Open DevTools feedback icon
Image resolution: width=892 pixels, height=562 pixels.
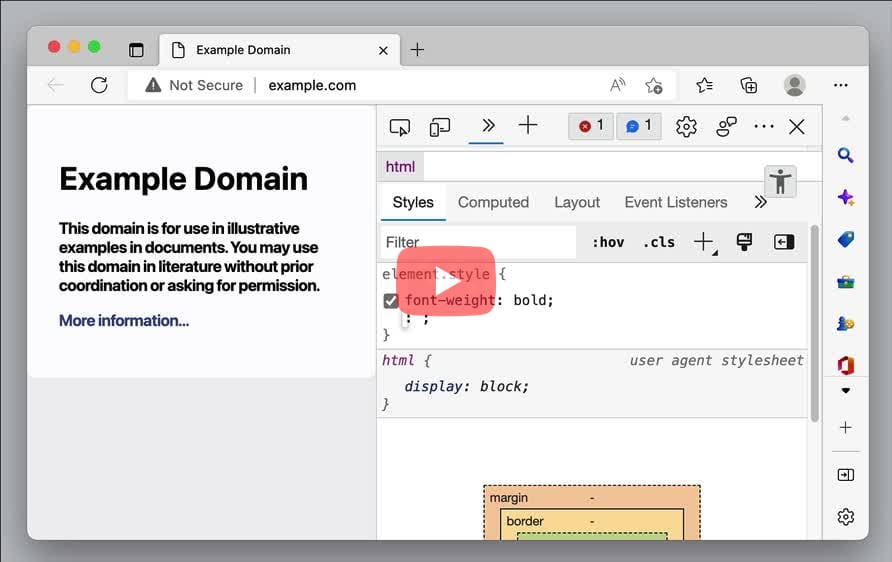pos(726,126)
